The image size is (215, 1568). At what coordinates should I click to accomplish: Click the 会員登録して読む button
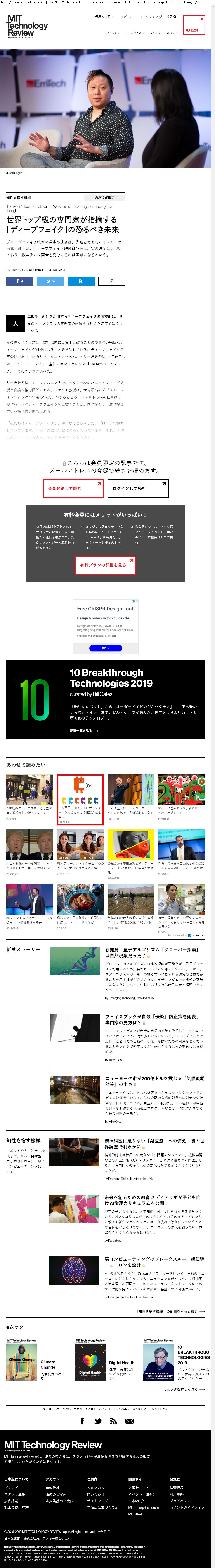(x=73, y=488)
